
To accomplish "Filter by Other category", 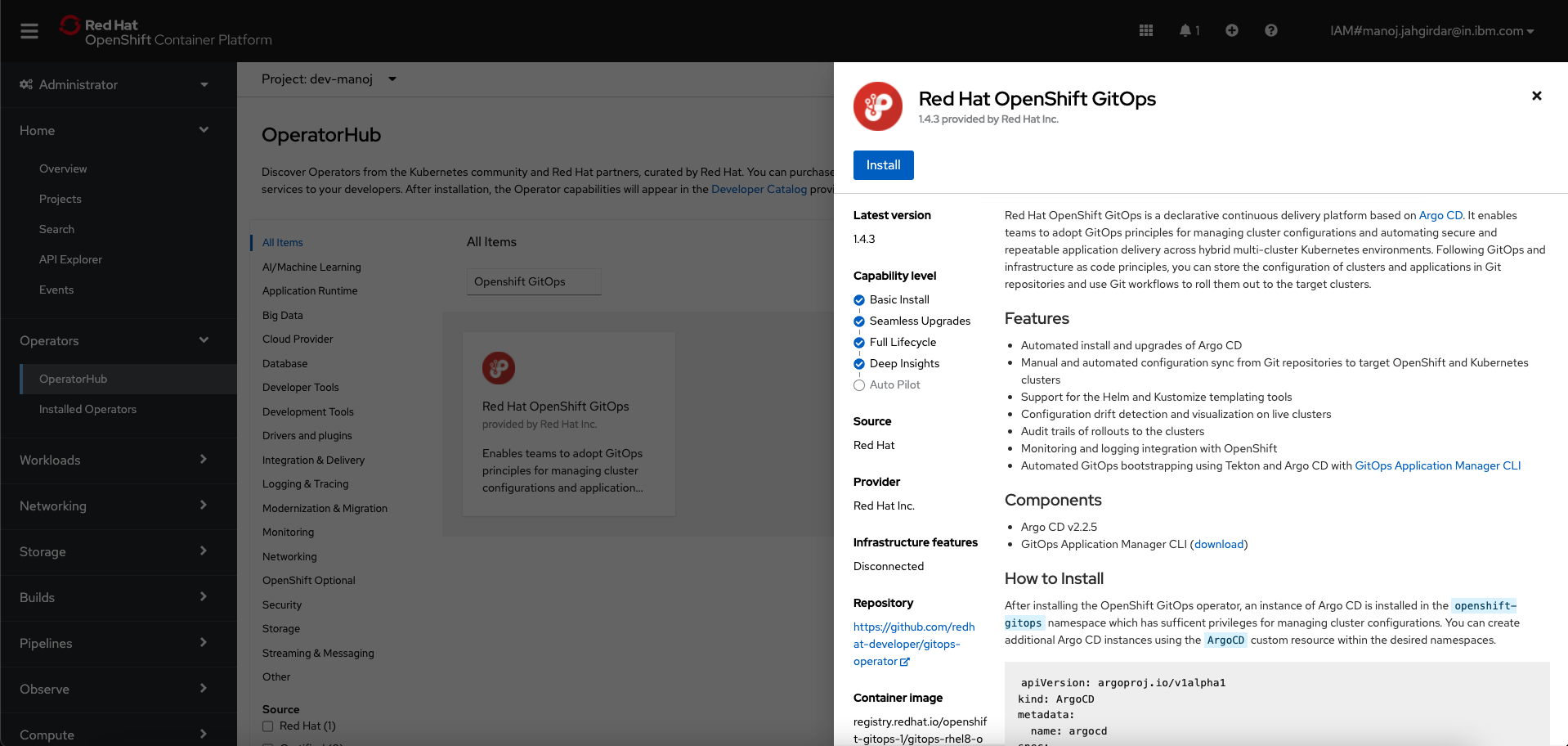I will [x=276, y=677].
